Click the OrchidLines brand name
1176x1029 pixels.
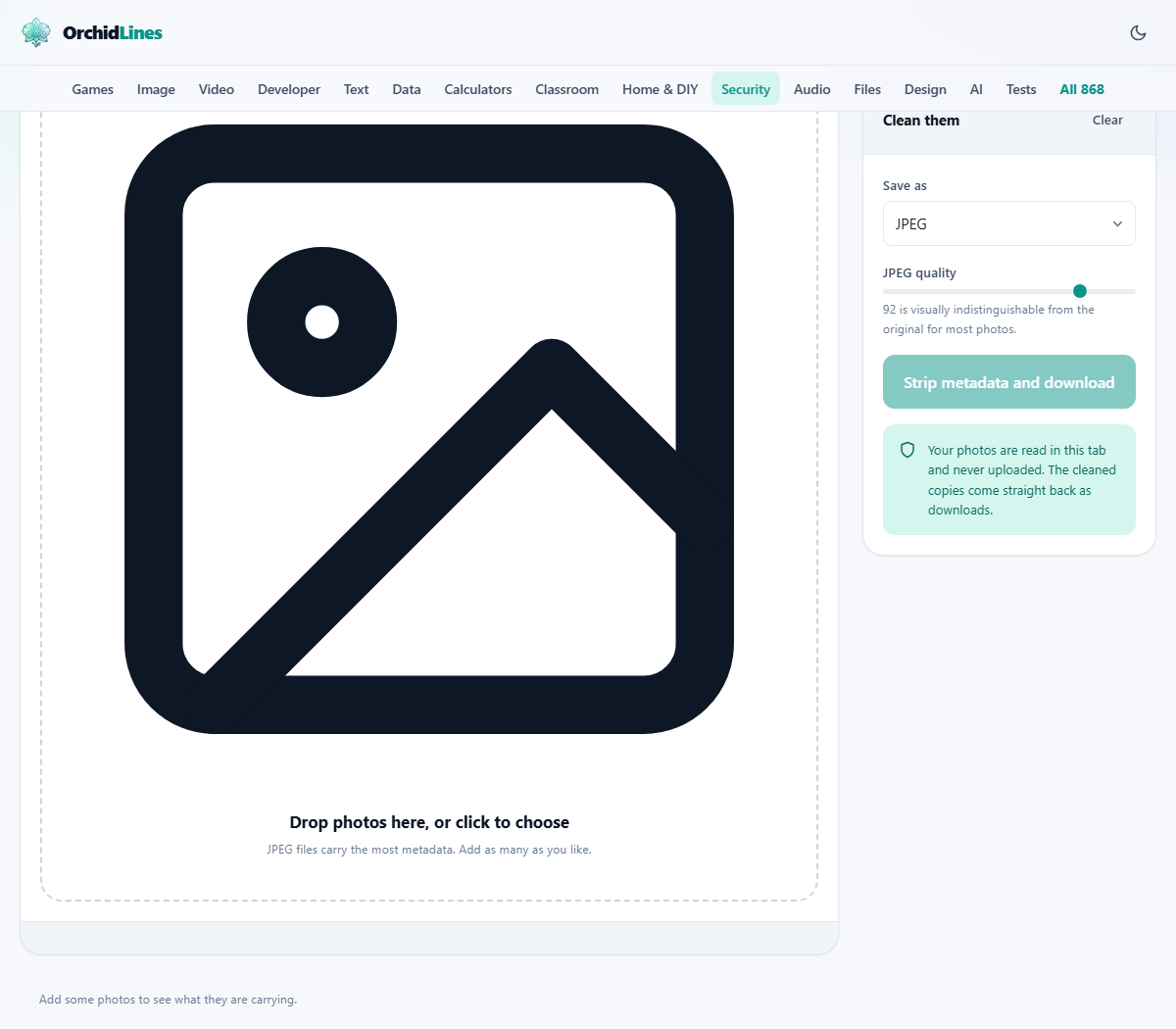coord(113,32)
